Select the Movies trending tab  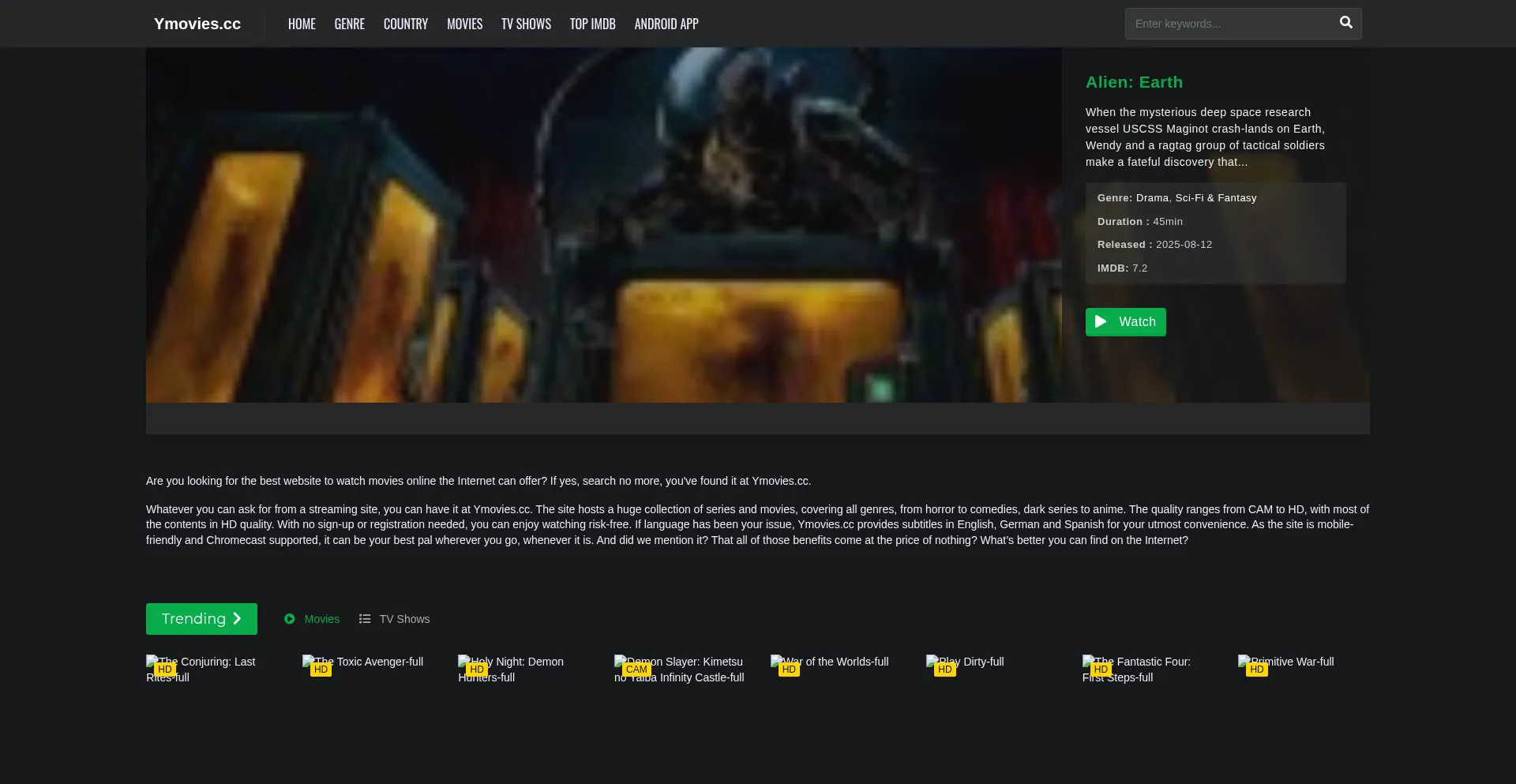(x=321, y=619)
